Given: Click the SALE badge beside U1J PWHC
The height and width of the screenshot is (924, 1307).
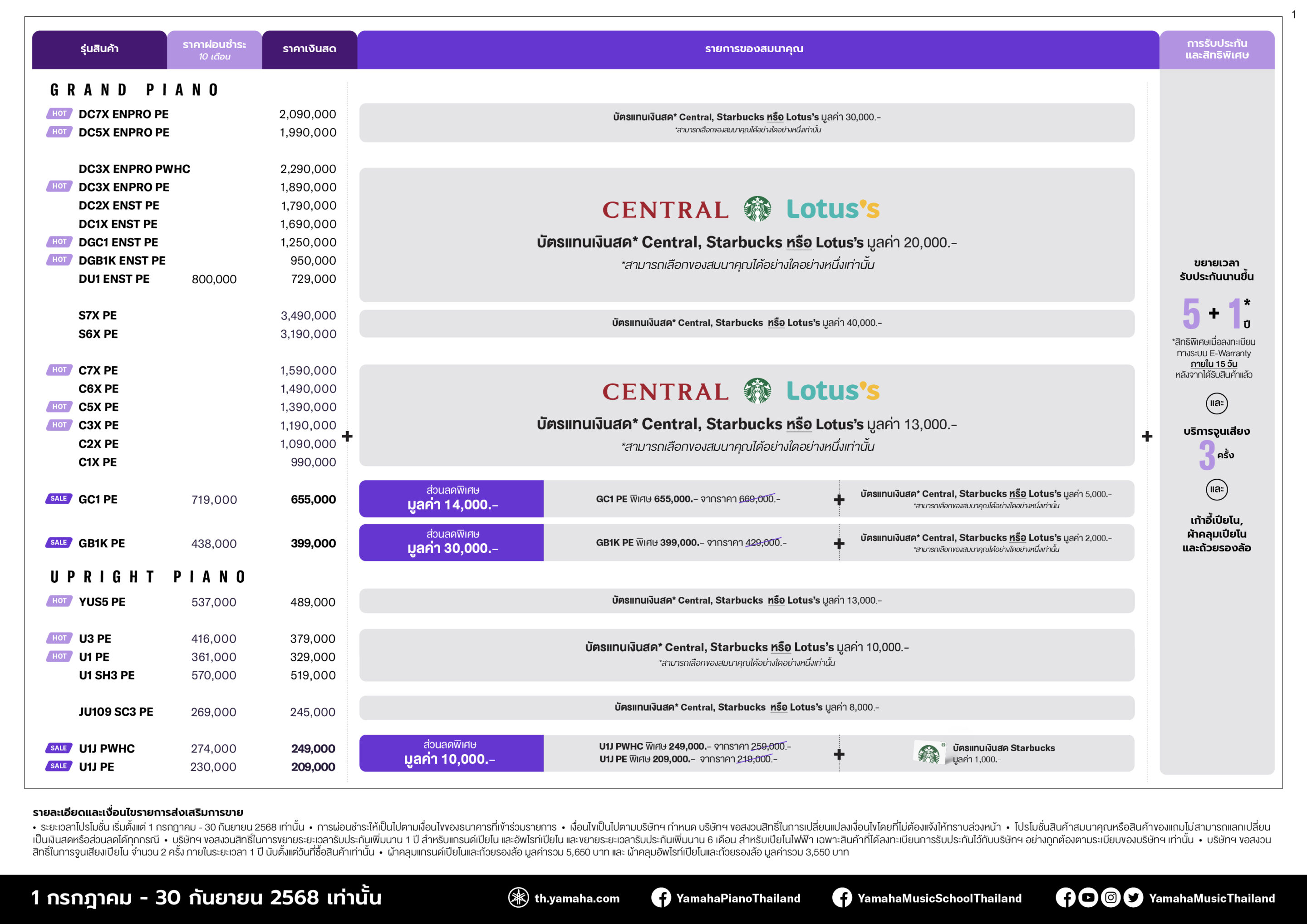Looking at the screenshot, I should pos(59,748).
